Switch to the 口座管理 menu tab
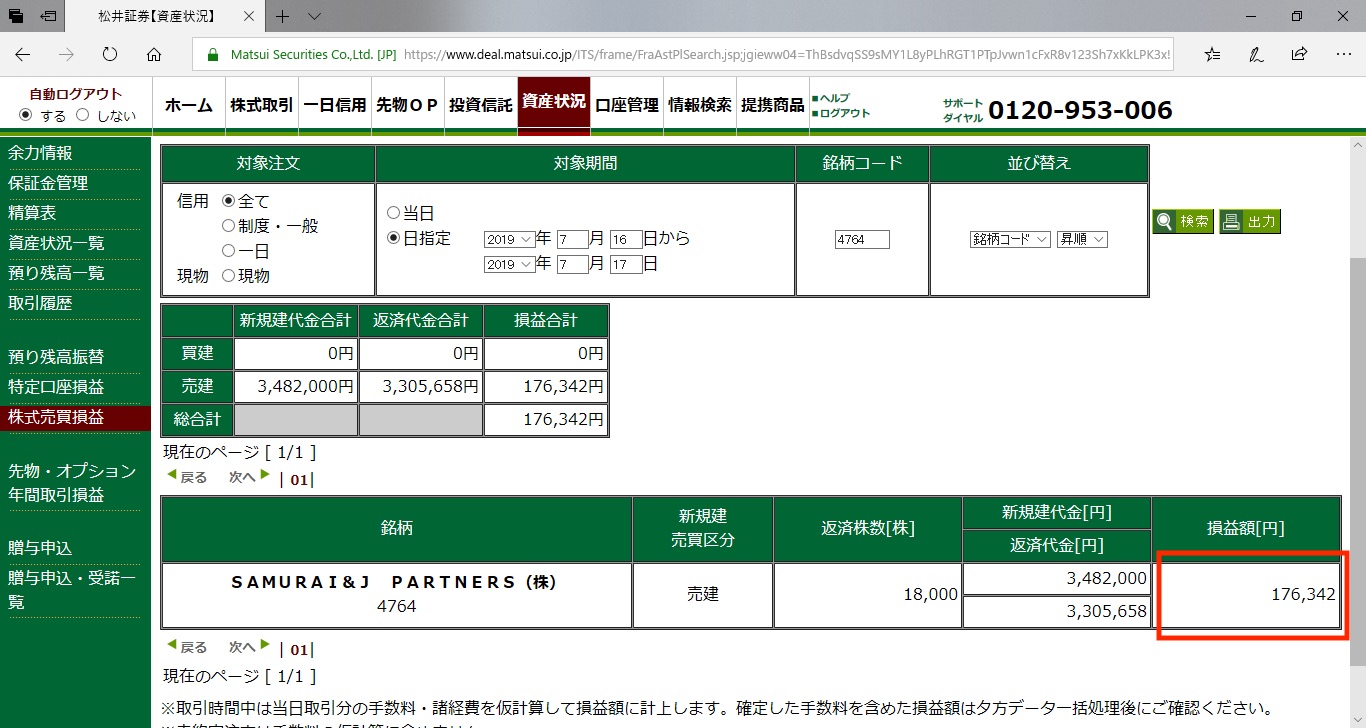The width and height of the screenshot is (1366, 728). coord(627,105)
